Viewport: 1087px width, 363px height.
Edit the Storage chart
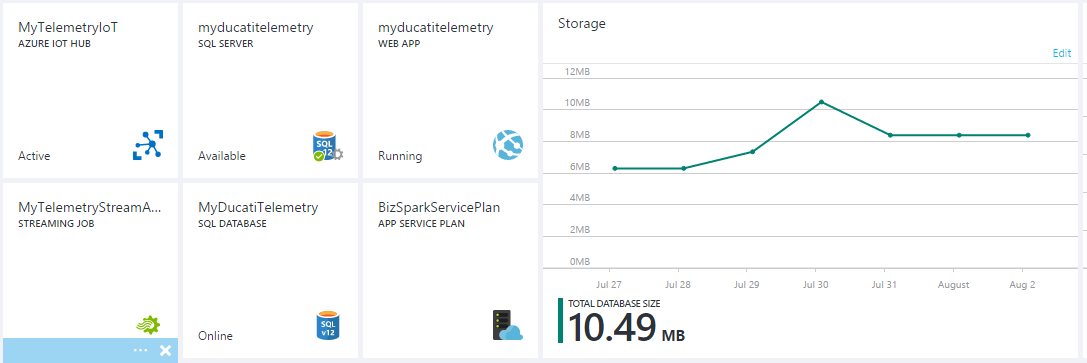[x=1061, y=53]
